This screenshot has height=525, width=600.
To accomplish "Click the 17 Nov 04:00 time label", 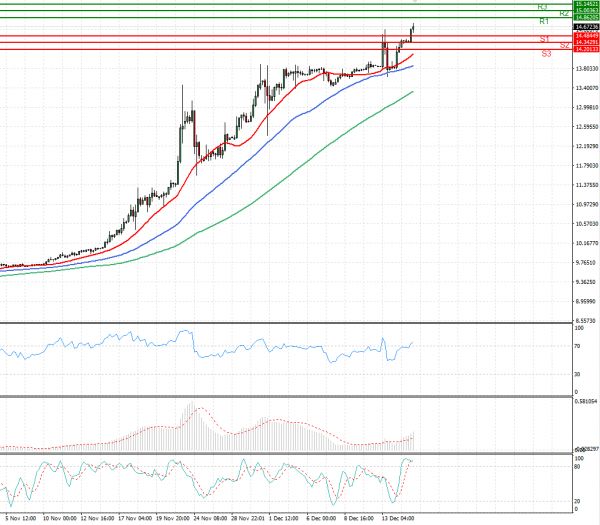I will point(135,518).
